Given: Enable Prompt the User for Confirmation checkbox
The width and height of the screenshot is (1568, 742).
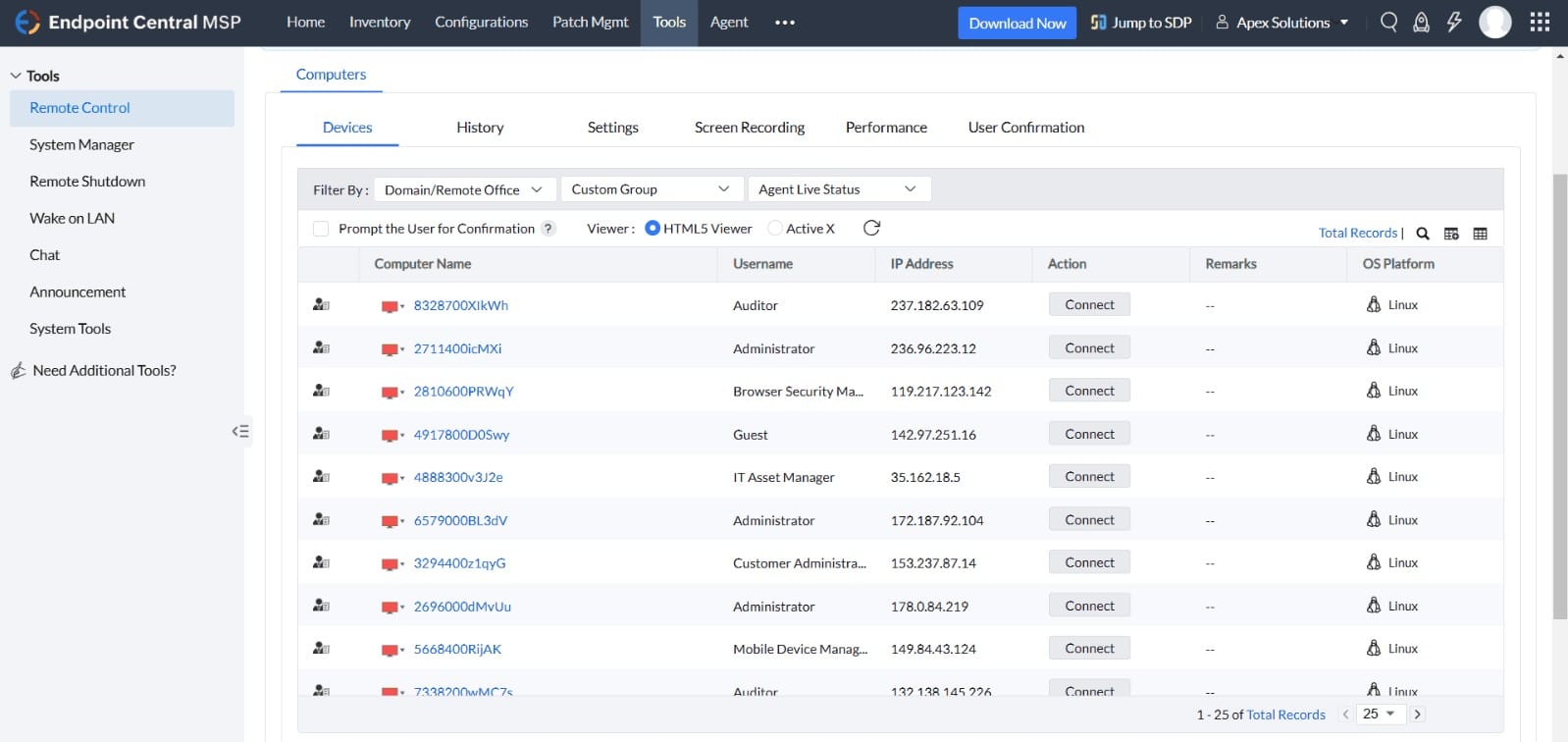Looking at the screenshot, I should point(320,229).
